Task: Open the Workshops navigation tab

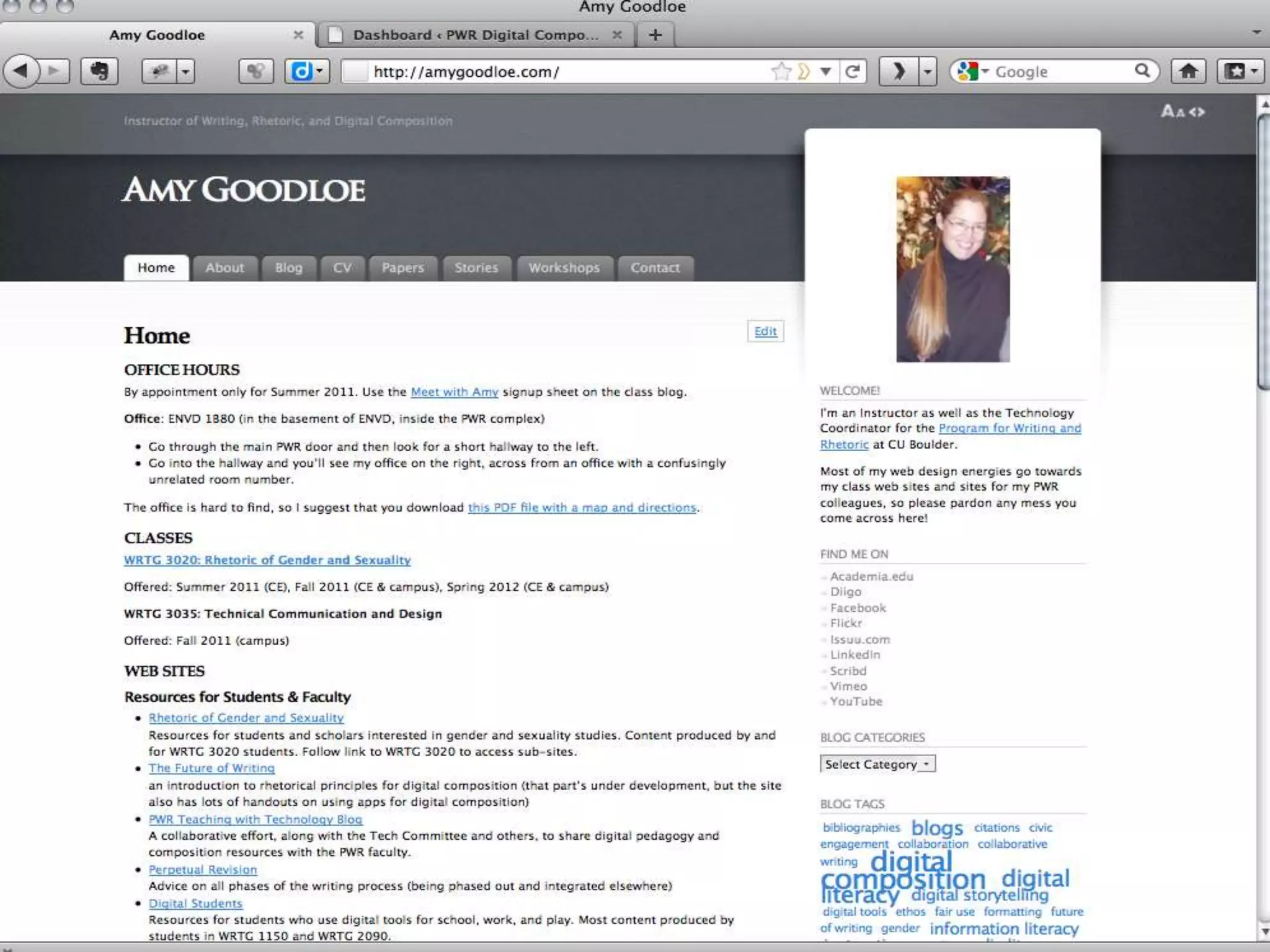Action: [x=564, y=268]
